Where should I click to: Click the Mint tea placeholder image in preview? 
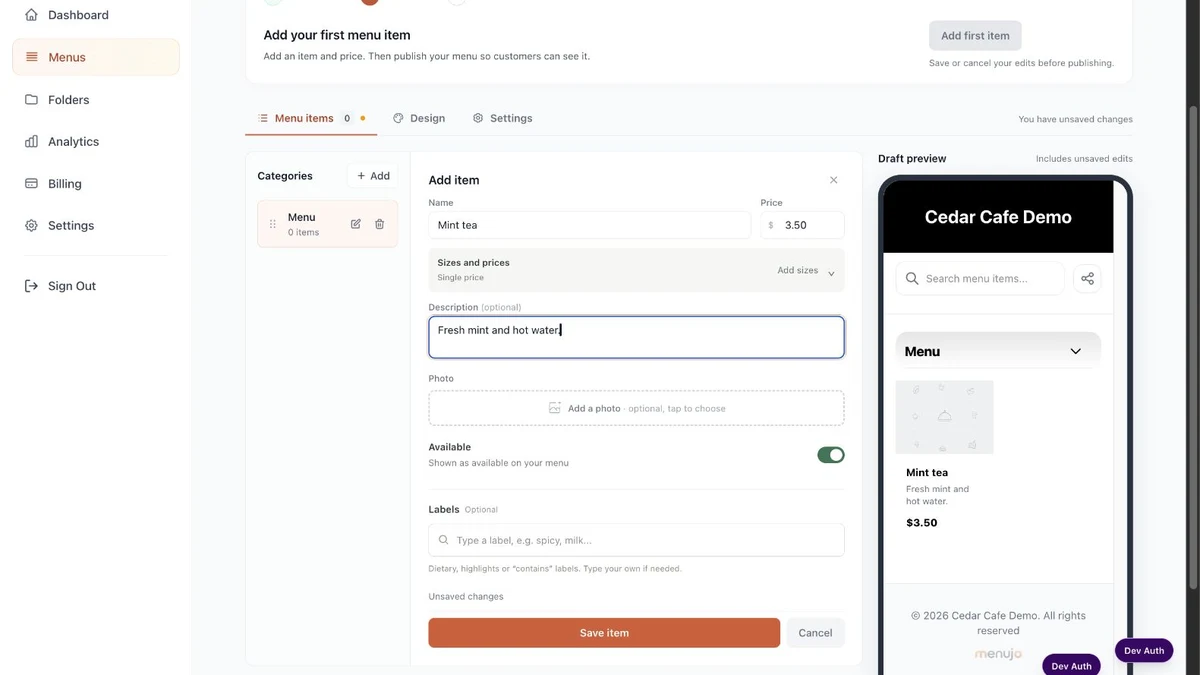945,417
